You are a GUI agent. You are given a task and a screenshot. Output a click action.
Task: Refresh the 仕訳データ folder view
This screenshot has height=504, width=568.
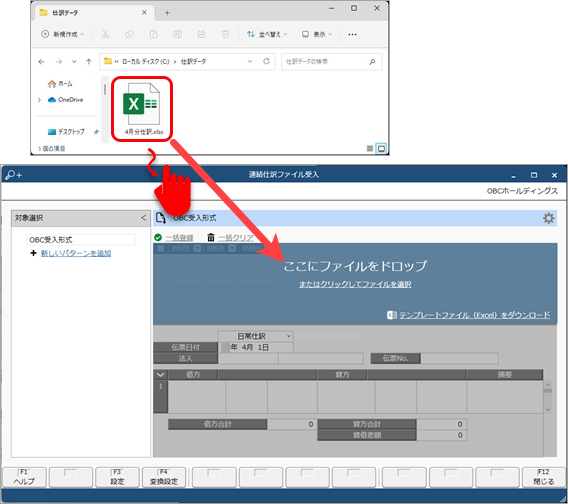(267, 61)
